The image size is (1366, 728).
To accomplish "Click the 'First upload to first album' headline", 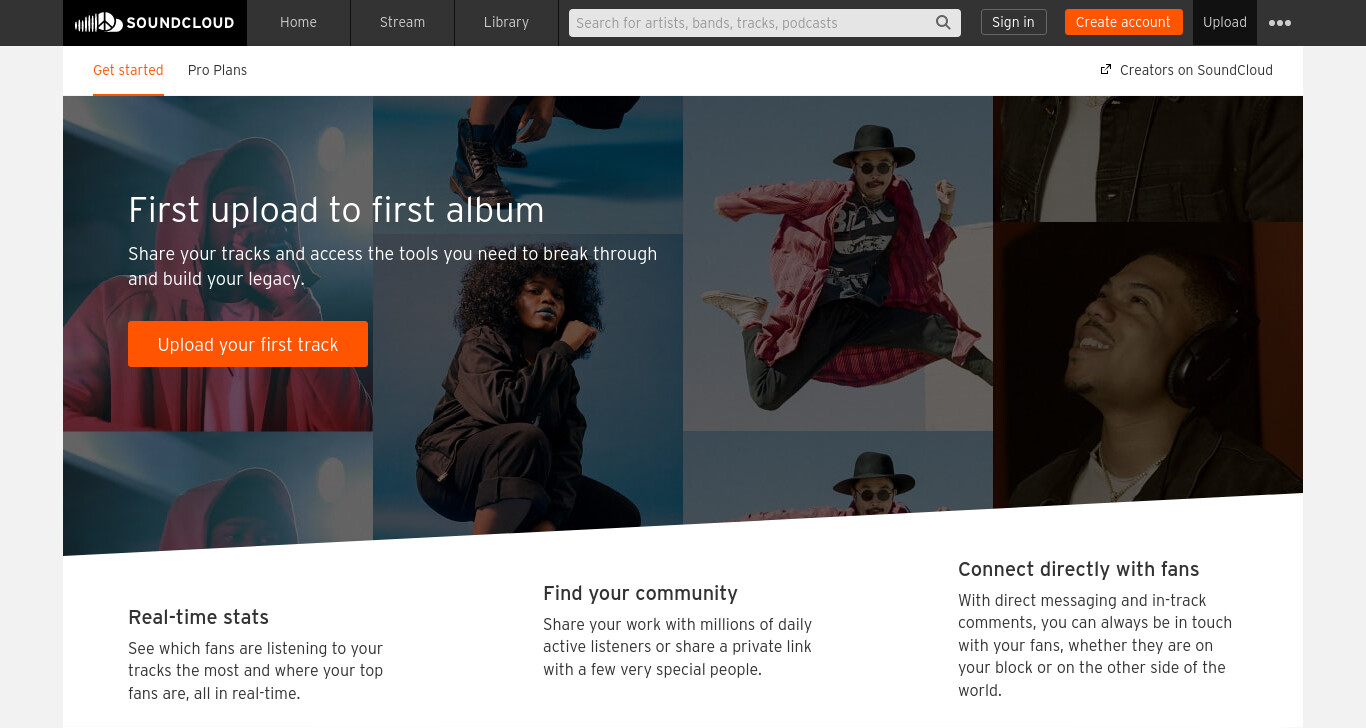I will [336, 210].
